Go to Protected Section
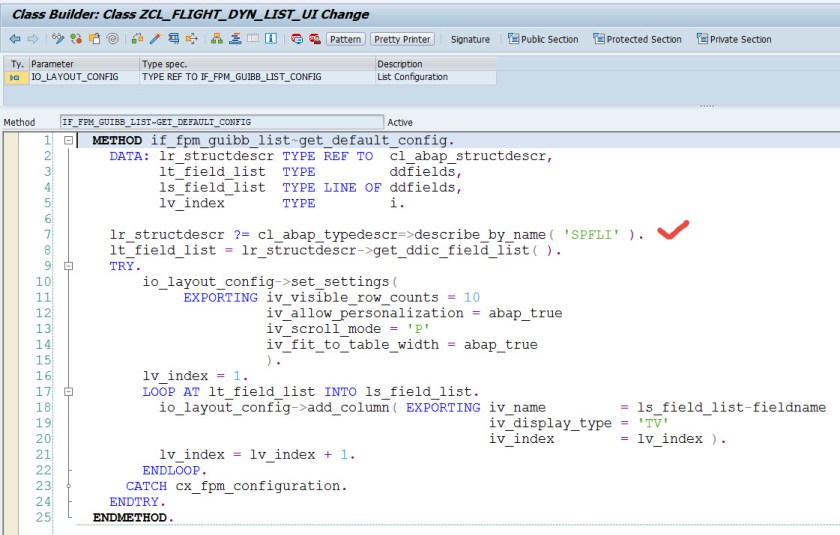The height and width of the screenshot is (535, 840). pos(637,39)
